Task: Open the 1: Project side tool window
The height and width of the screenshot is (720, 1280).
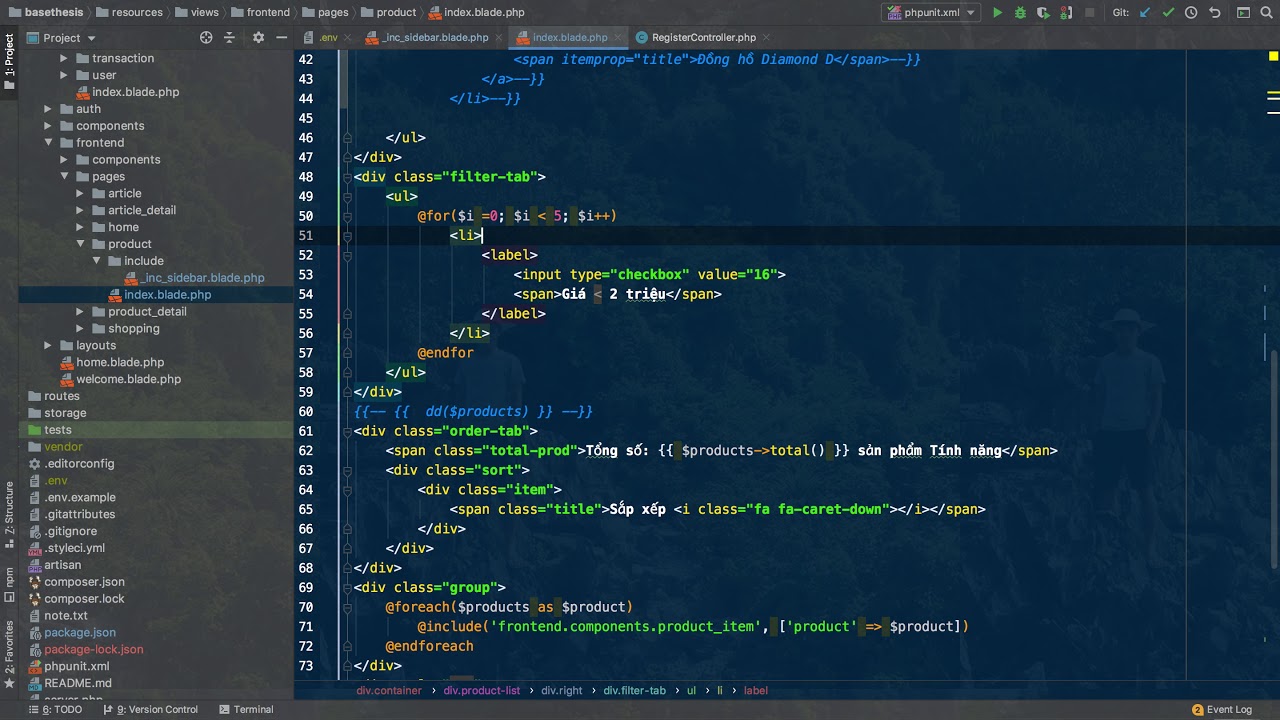Action: [9, 61]
